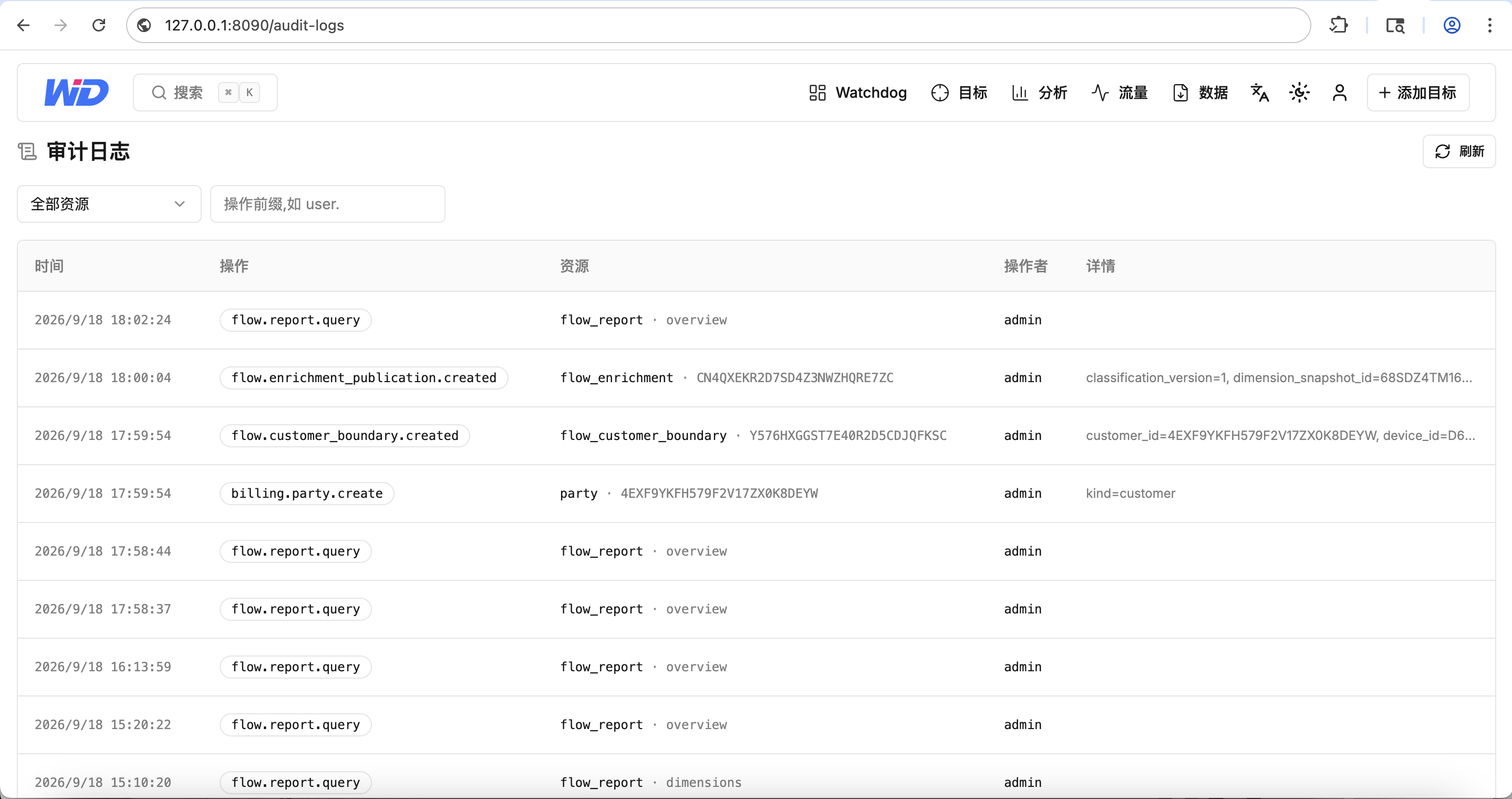Image resolution: width=1512 pixels, height=799 pixels.
Task: Open the 数据 navigation item
Action: click(x=1200, y=93)
